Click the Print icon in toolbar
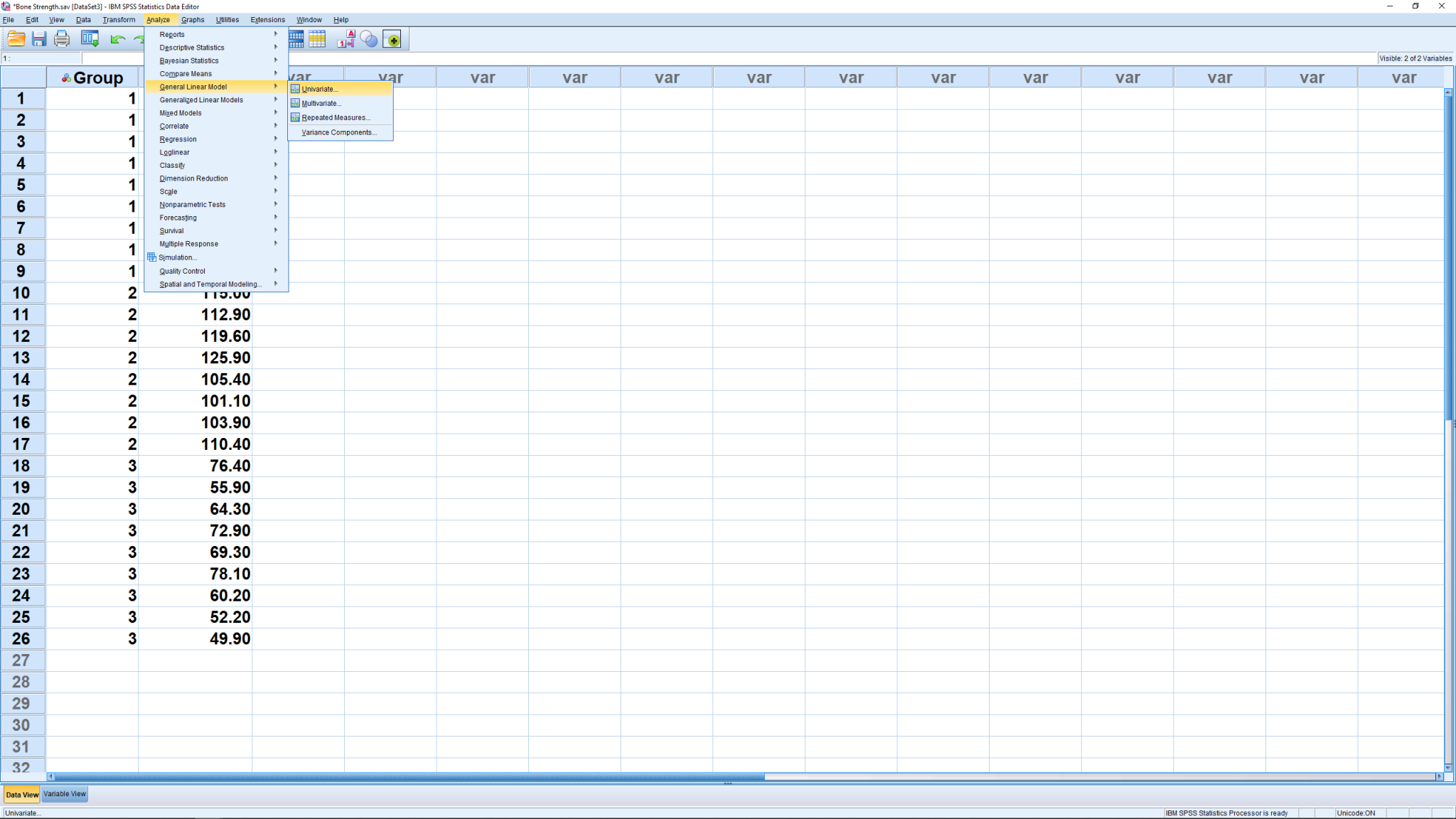 tap(62, 39)
